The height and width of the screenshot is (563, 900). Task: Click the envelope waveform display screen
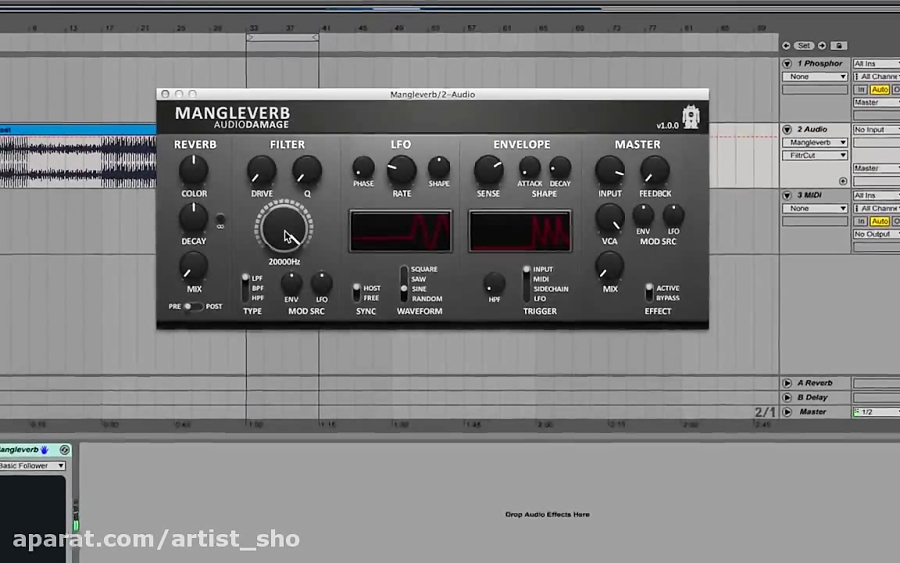520,231
